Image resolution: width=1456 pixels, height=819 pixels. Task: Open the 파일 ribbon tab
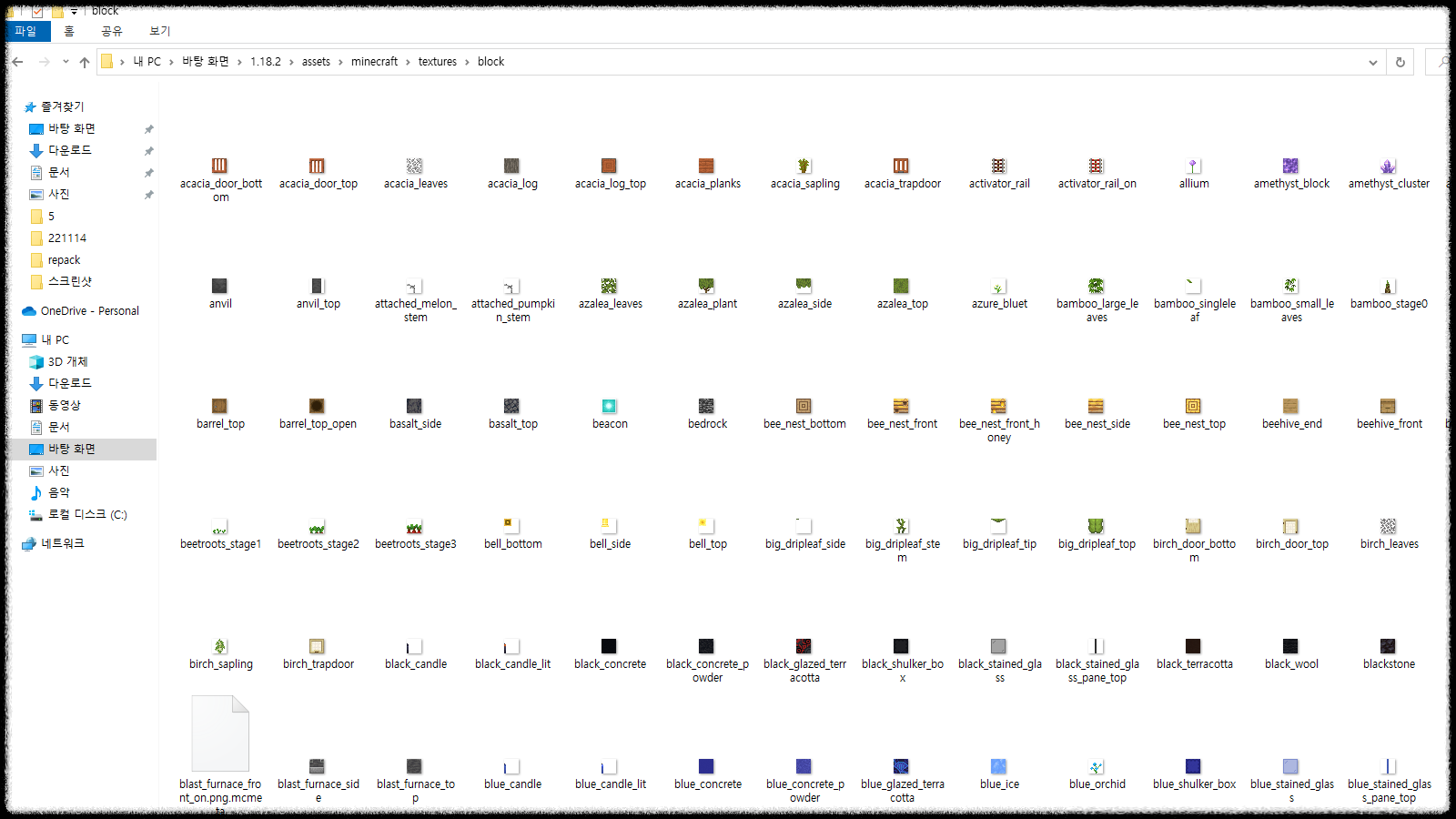tap(25, 31)
